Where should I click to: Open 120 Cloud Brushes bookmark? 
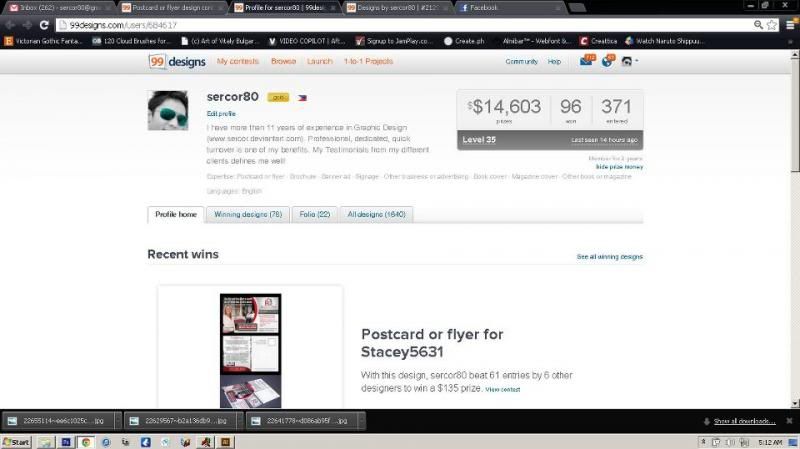131,41
